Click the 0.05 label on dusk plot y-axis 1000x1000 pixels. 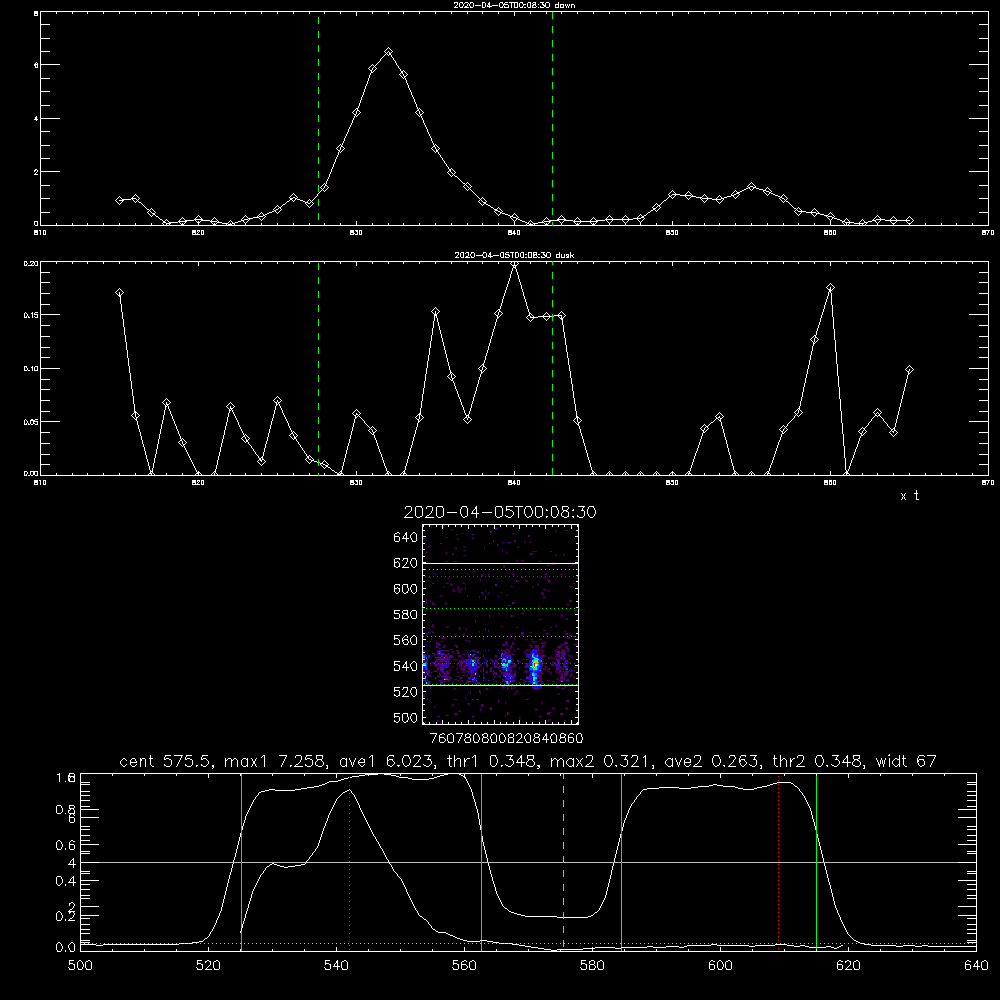[x=31, y=422]
